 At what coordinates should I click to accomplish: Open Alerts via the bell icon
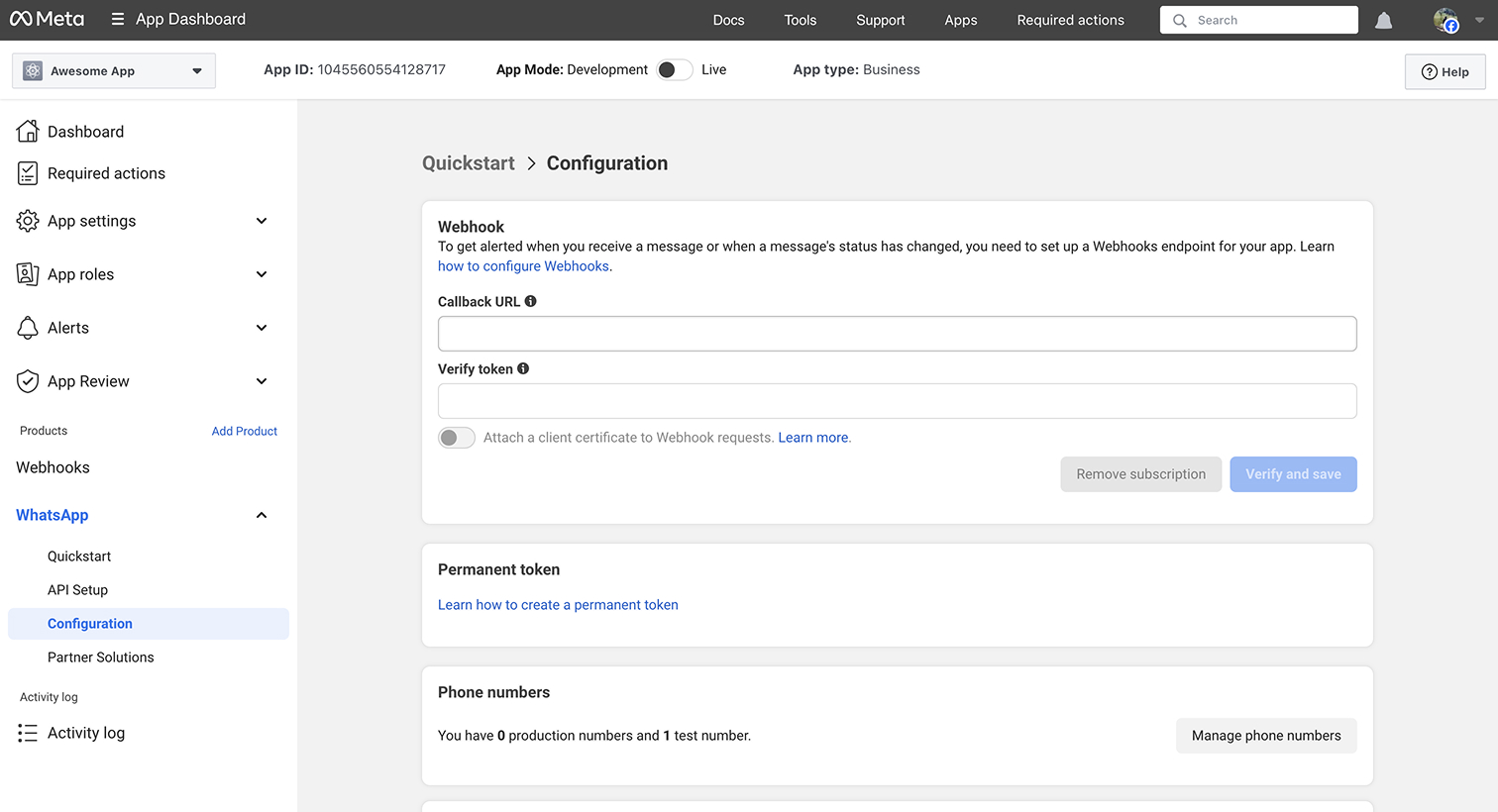(27, 328)
